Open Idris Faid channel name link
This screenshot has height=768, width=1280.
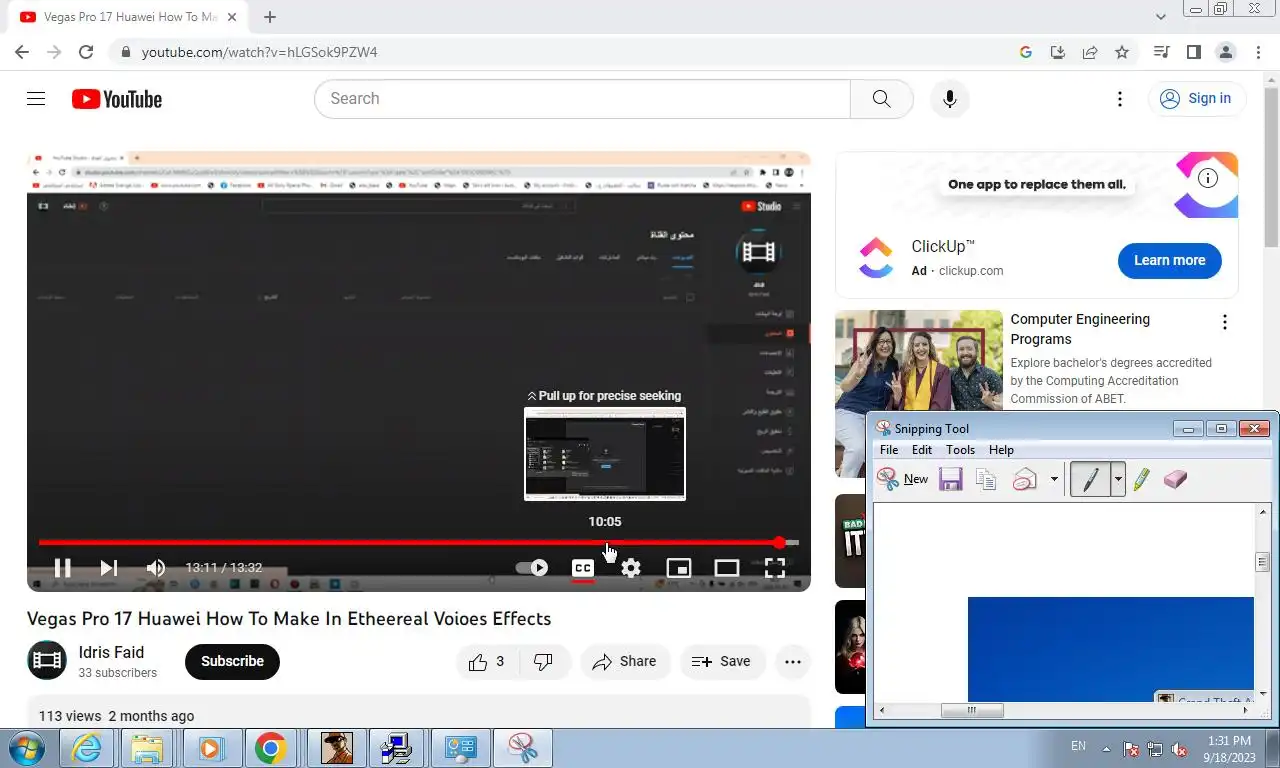point(111,652)
